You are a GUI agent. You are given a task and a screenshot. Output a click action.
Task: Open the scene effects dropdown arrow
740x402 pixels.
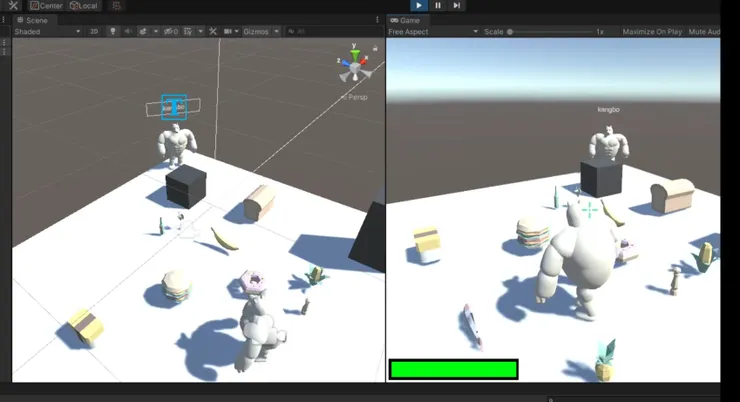(155, 32)
